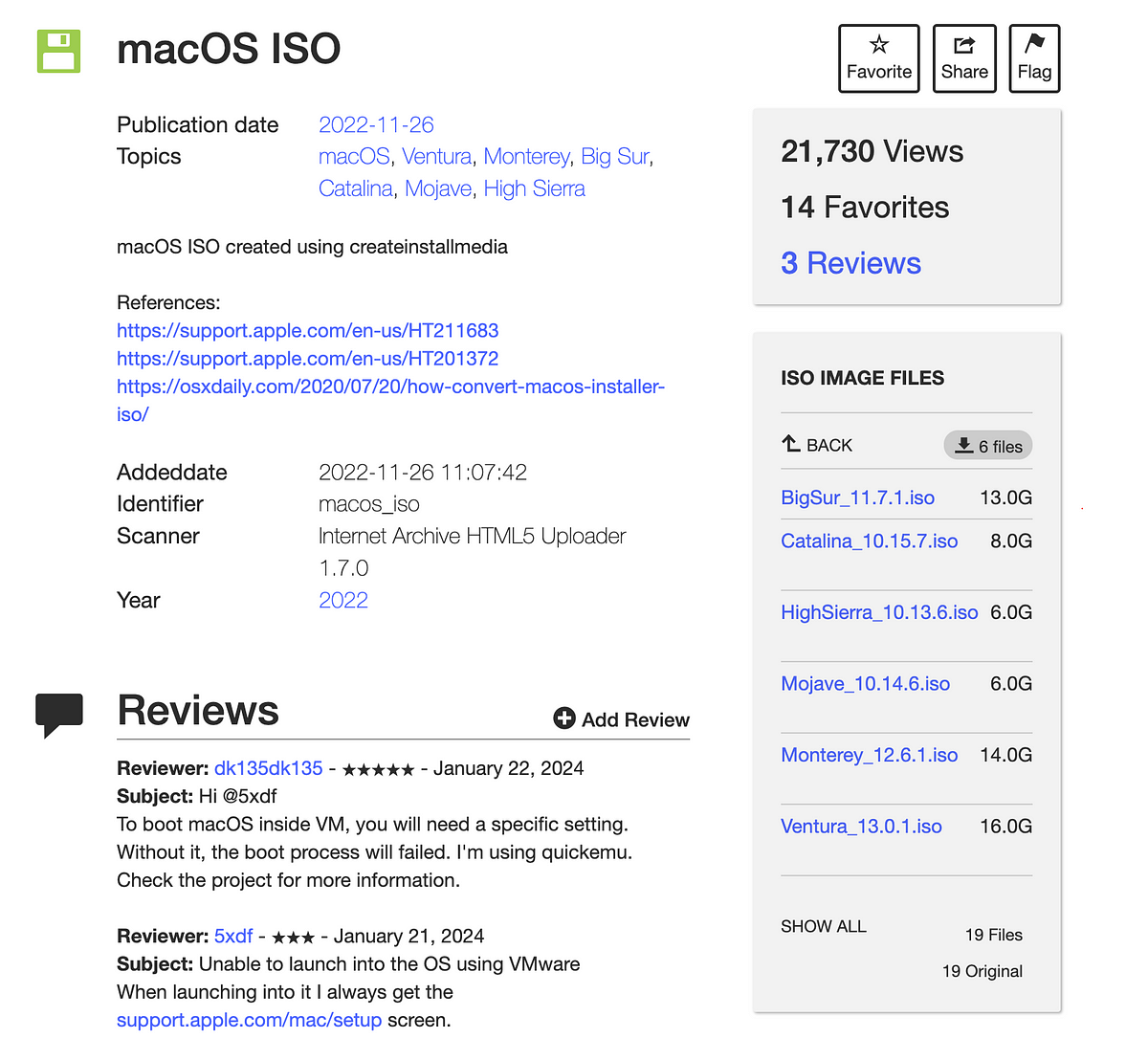The image size is (1148, 1038).
Task: Open the Monterey topic link
Action: coord(526,156)
